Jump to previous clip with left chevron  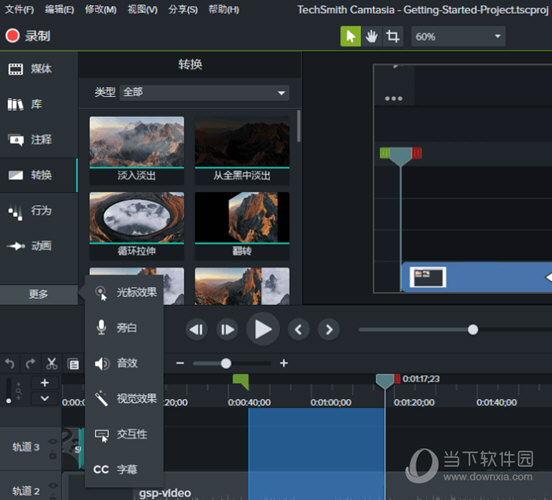[299, 330]
